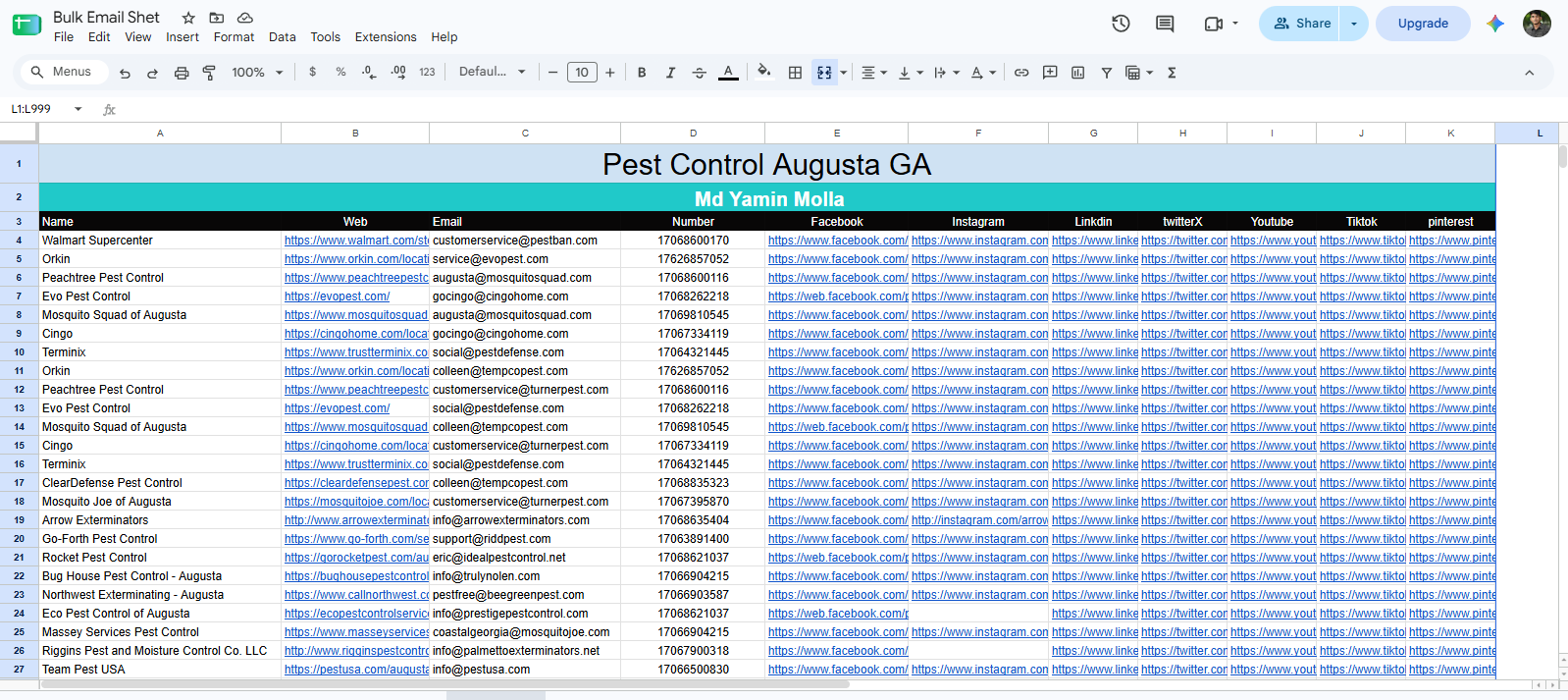Decrease decimal places icon
This screenshot has width=1568, height=700.
click(369, 73)
